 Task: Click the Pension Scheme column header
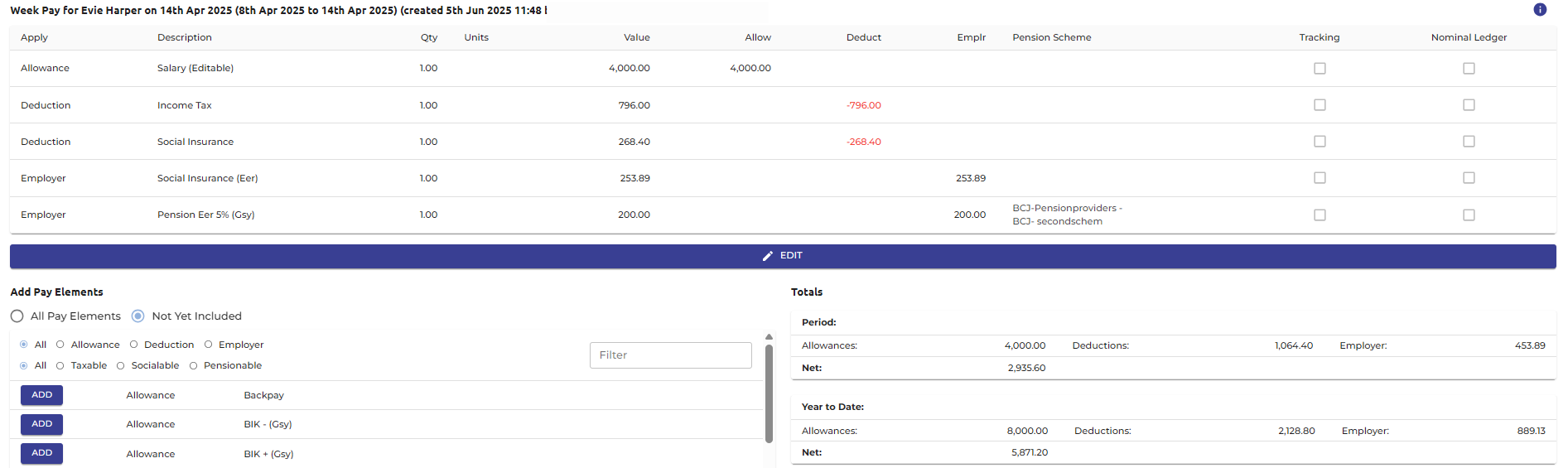click(x=1052, y=37)
